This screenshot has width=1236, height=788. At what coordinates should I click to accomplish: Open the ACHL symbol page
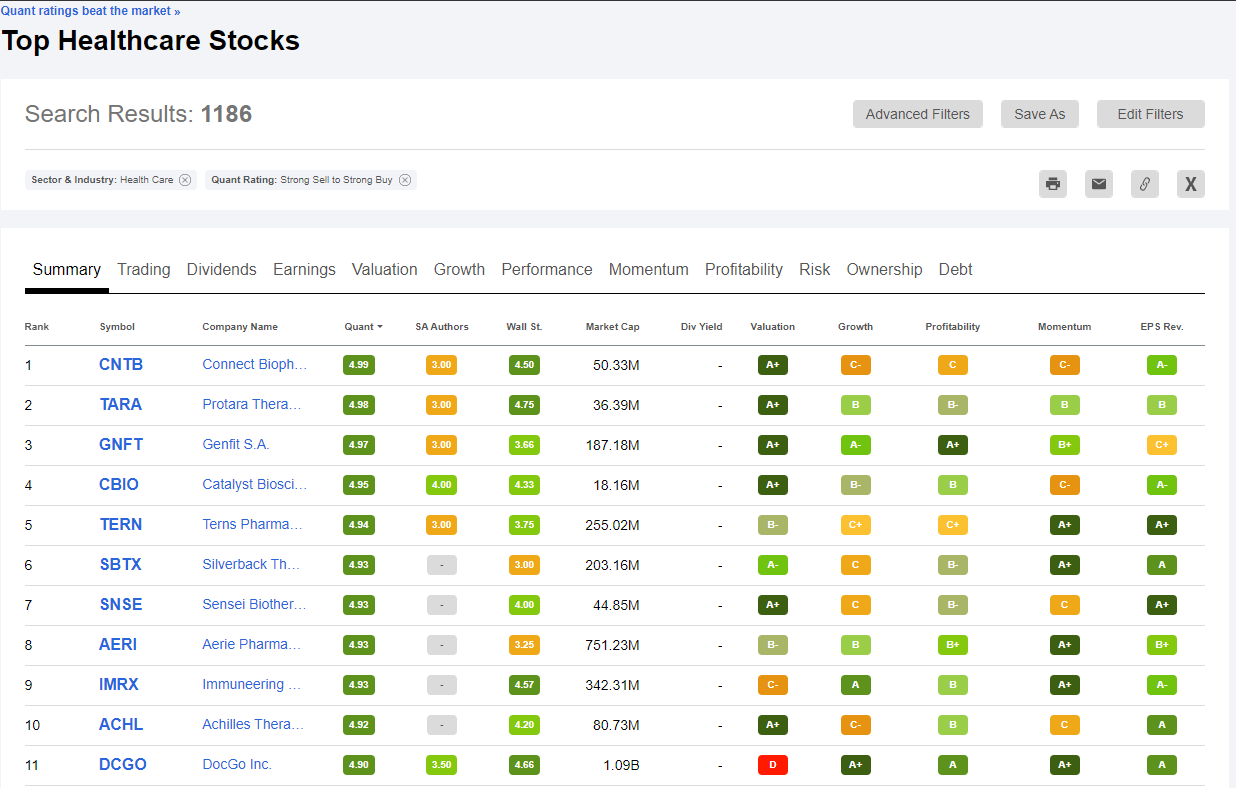point(121,724)
